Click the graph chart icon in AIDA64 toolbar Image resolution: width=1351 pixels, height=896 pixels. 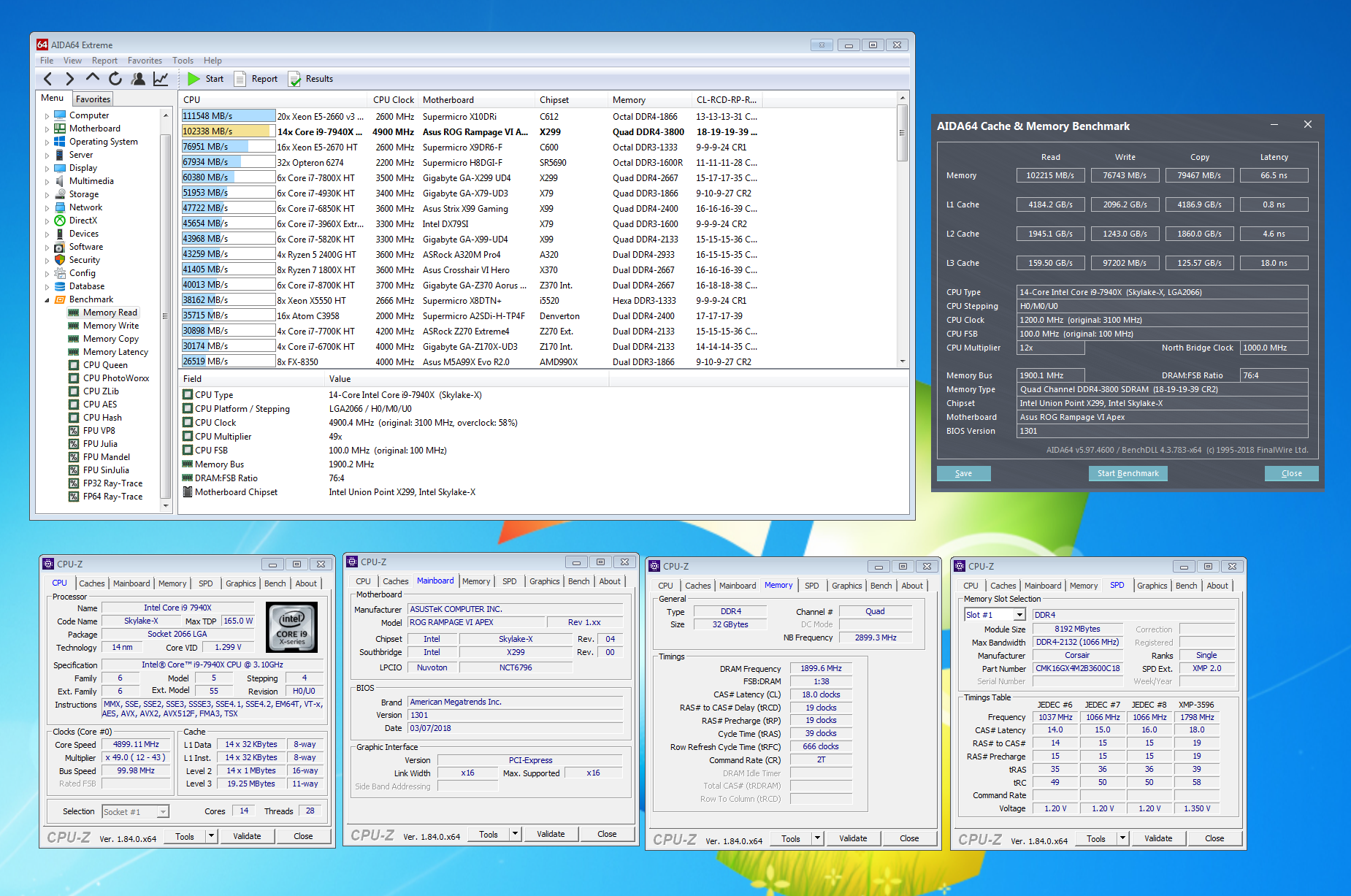[x=161, y=79]
